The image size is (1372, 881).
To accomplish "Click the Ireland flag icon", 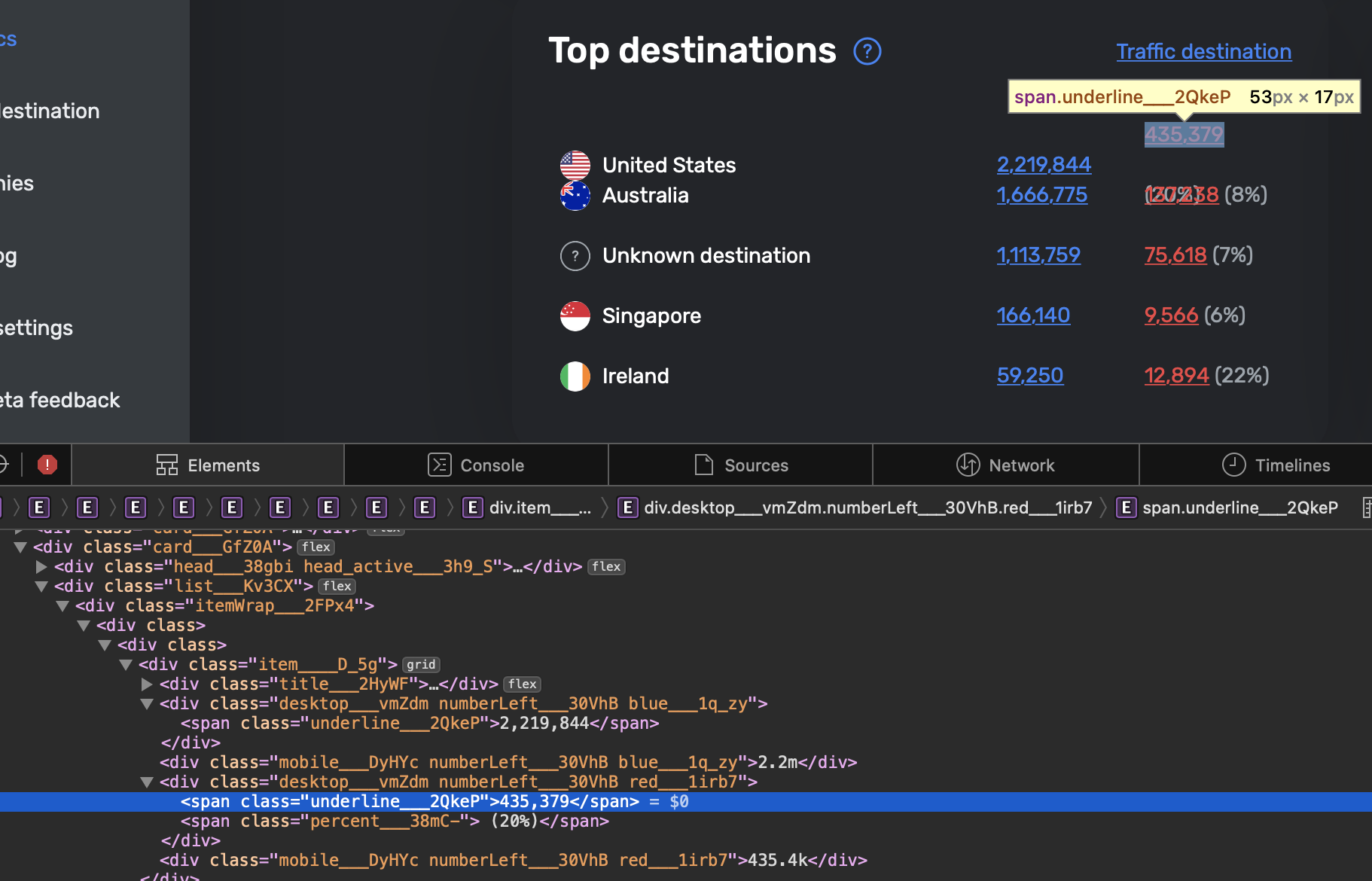I will pos(575,376).
